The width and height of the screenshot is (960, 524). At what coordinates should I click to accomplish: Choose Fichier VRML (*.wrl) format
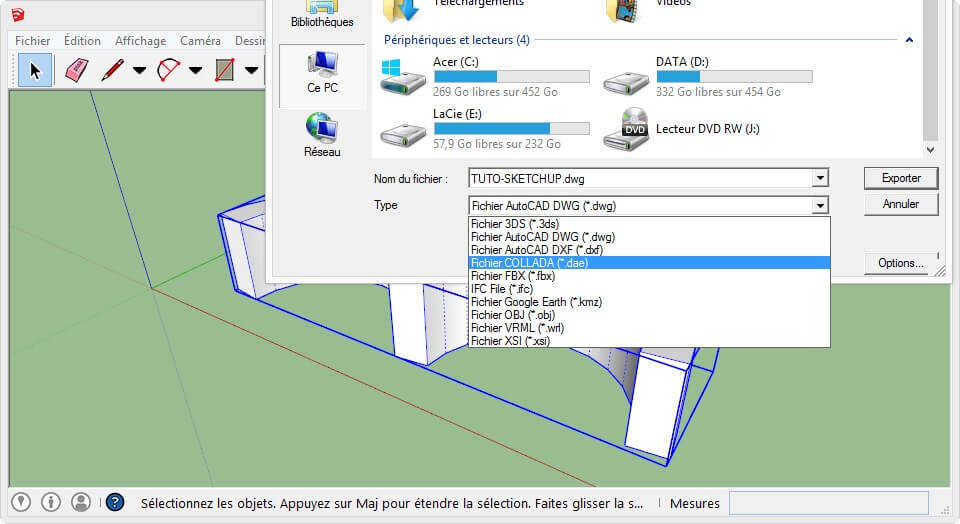(649, 328)
